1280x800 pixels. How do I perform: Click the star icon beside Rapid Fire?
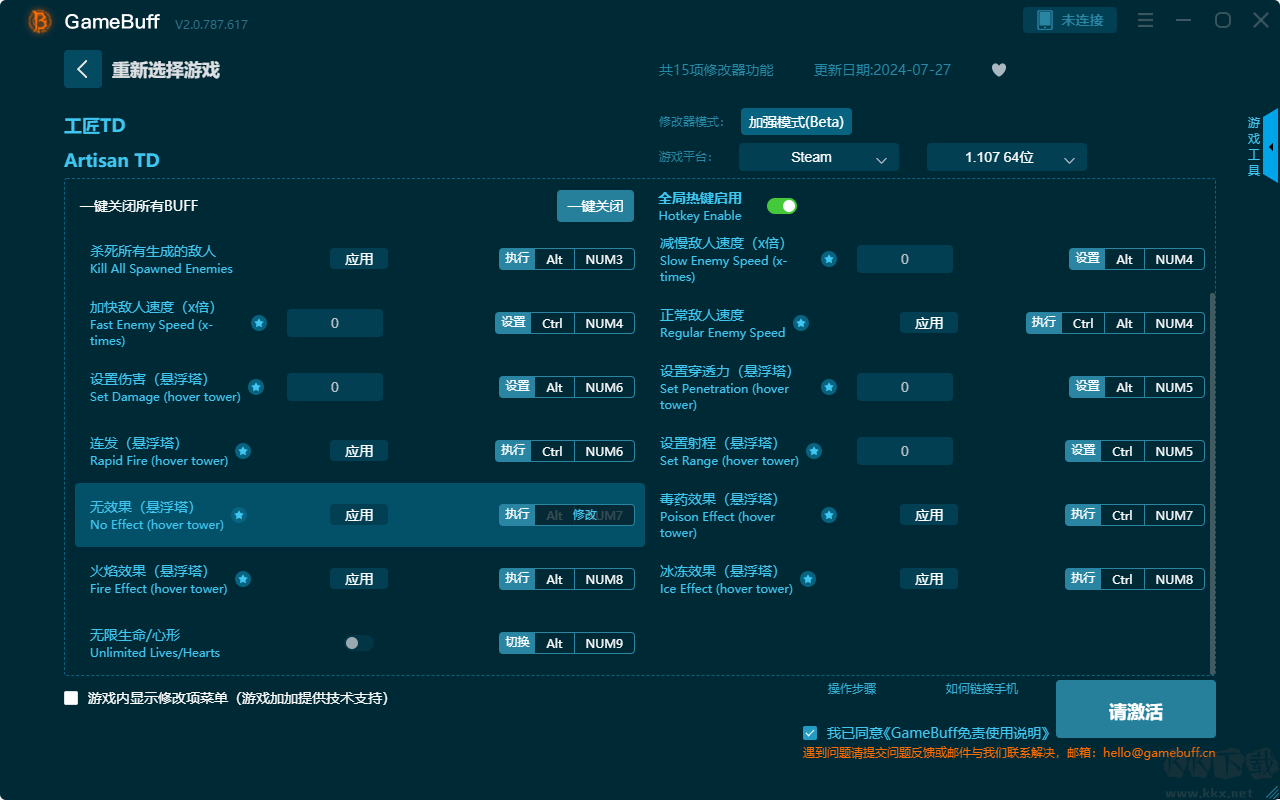pos(243,451)
